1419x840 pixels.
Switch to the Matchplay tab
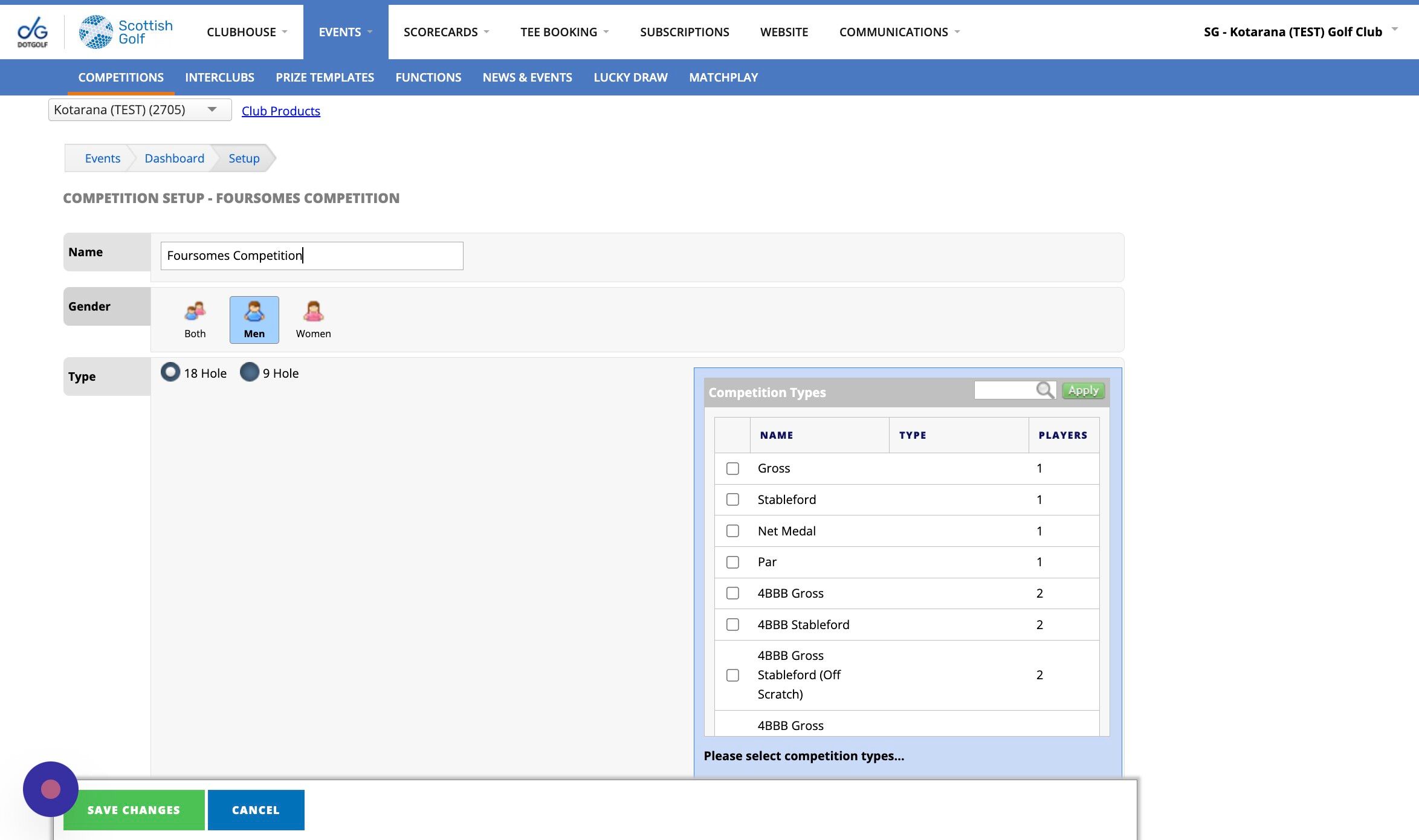723,77
